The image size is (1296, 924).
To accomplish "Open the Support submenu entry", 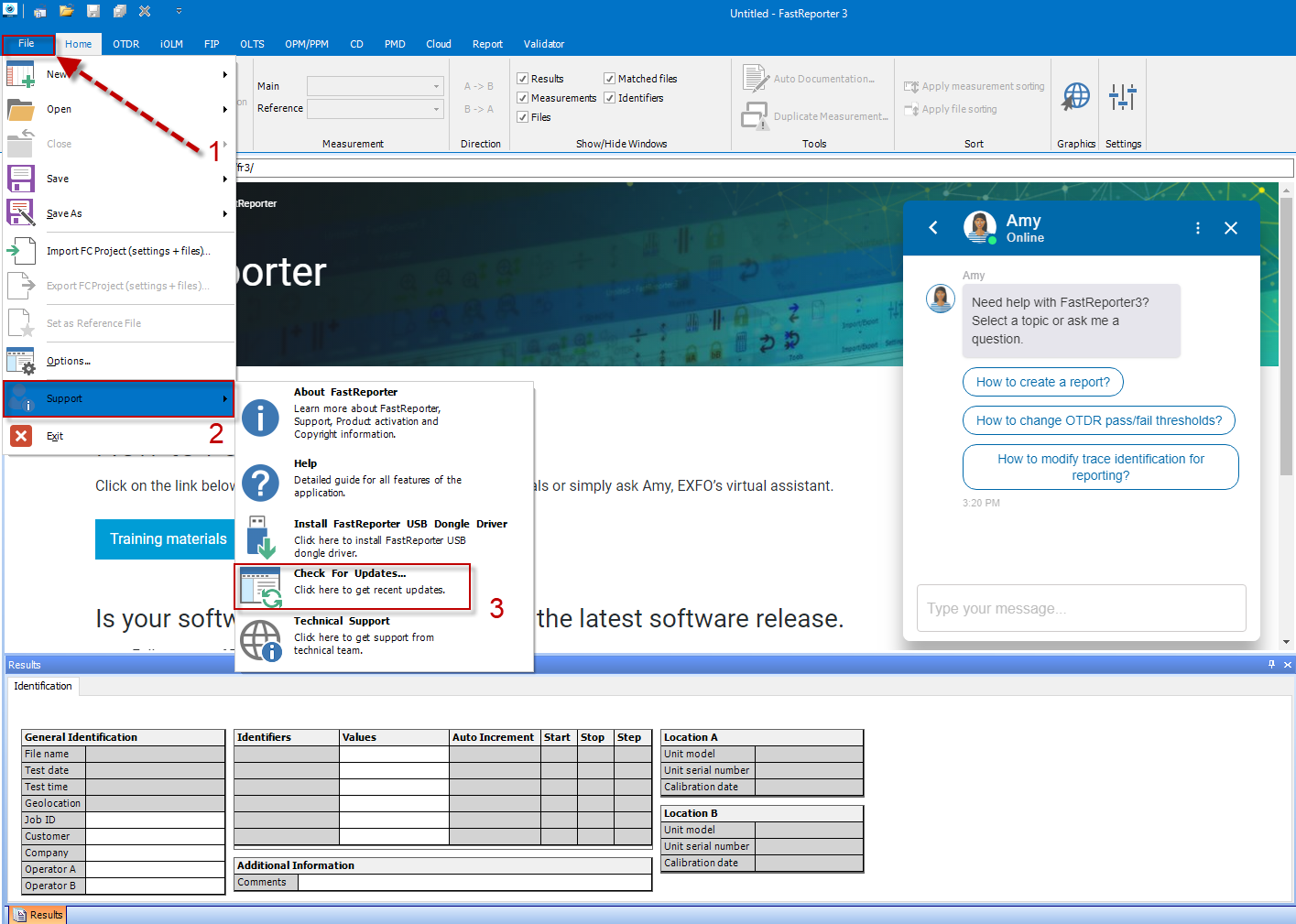I will point(119,398).
